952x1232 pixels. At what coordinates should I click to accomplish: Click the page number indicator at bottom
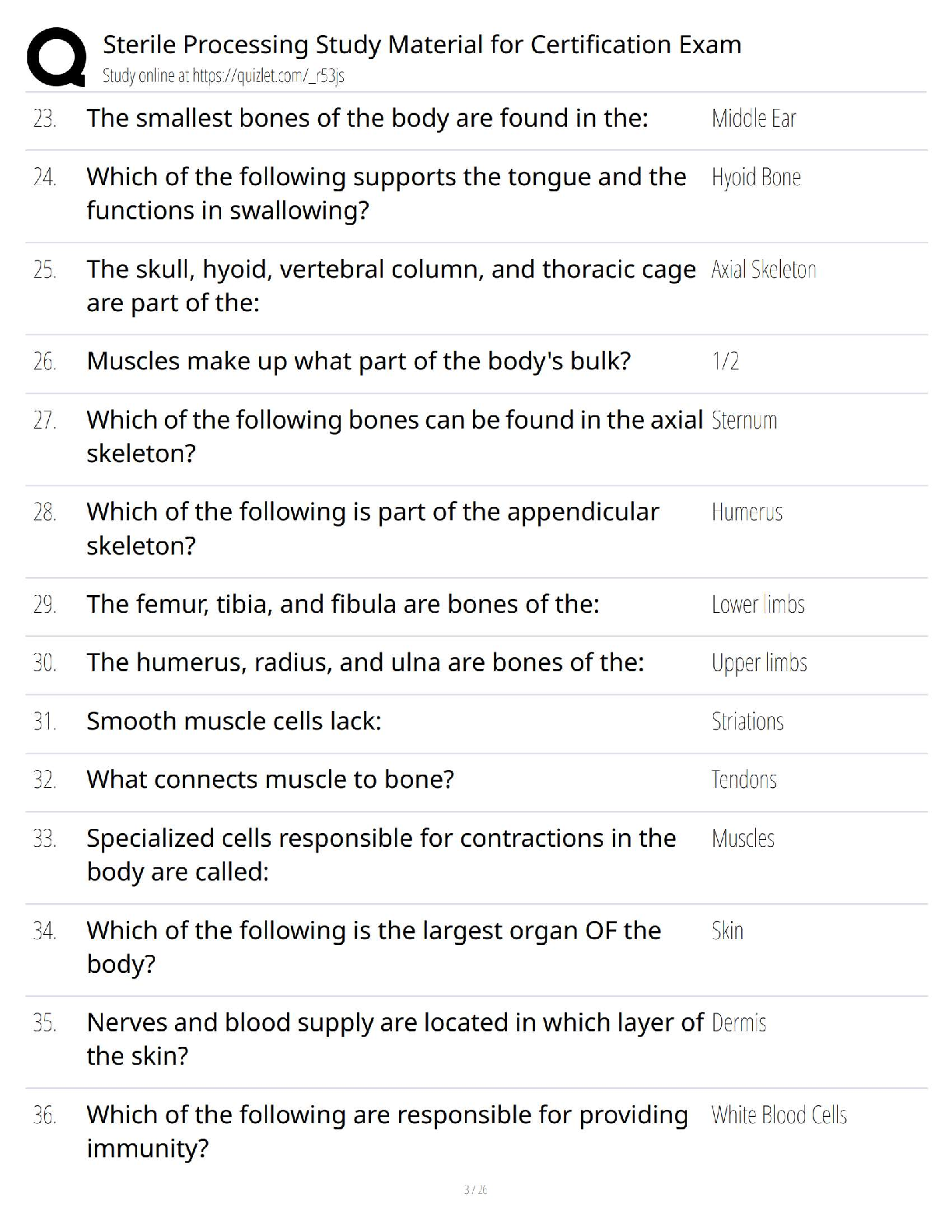475,1190
